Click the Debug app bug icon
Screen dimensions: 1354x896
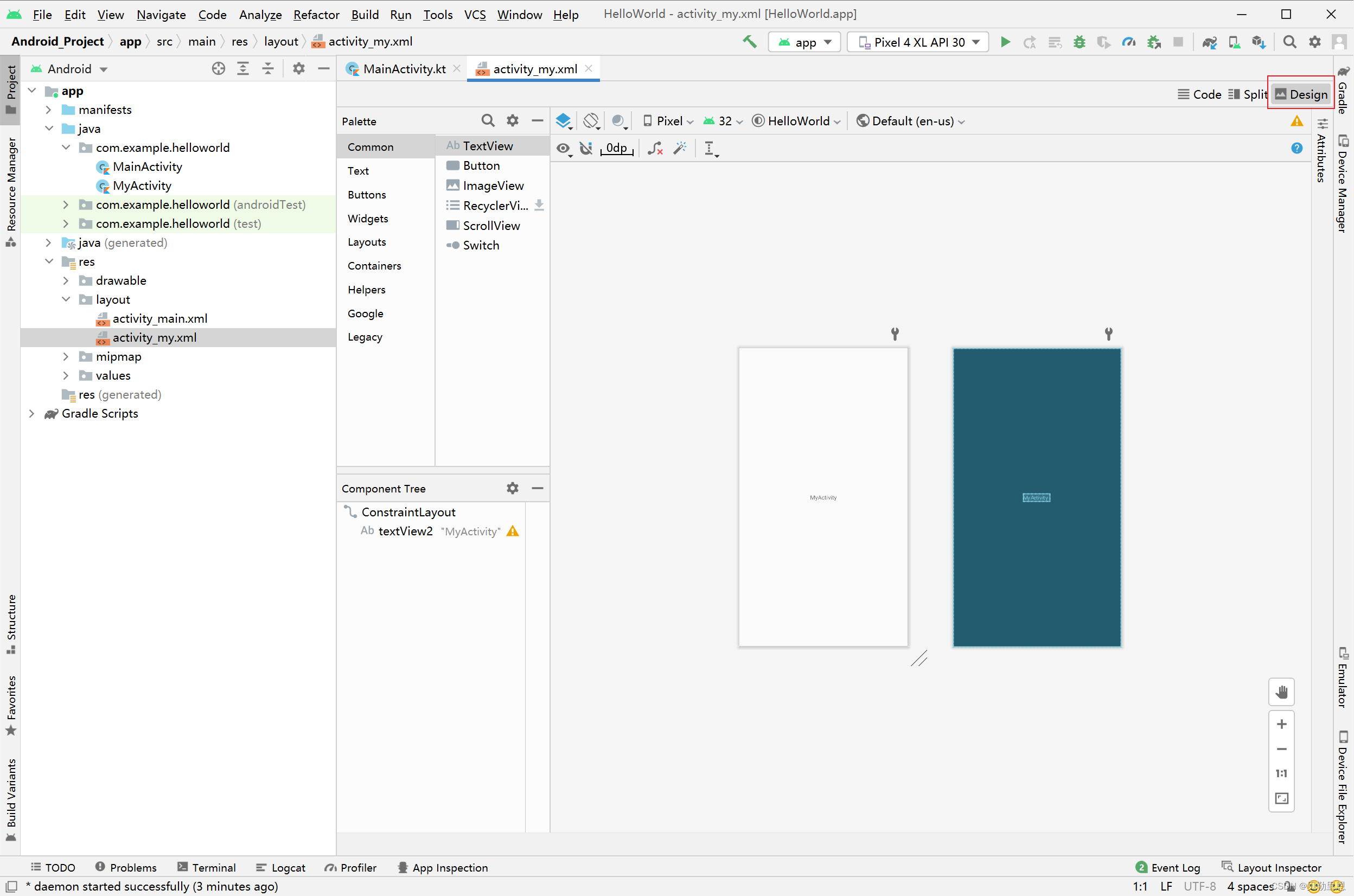tap(1079, 42)
